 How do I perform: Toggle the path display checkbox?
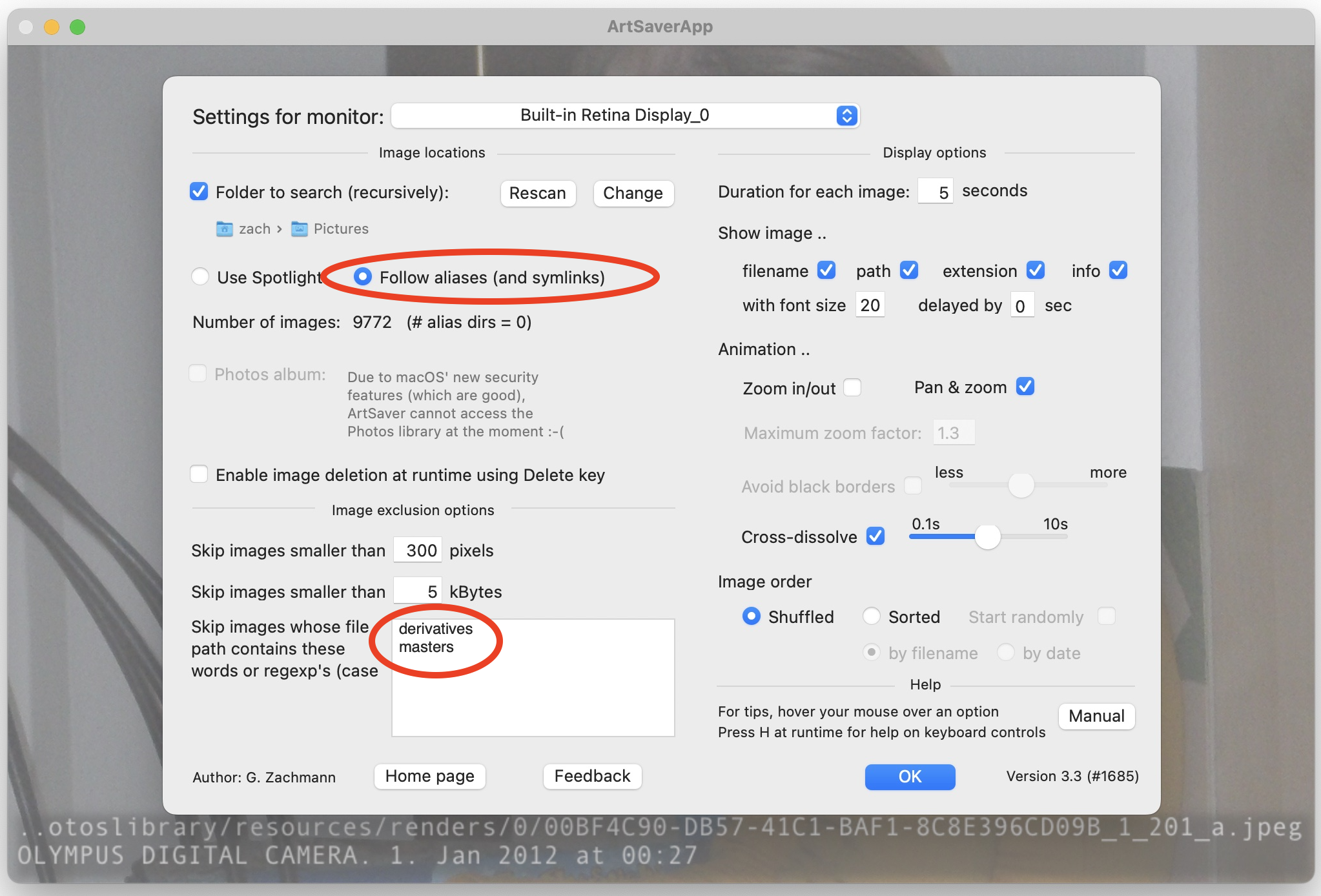click(909, 270)
